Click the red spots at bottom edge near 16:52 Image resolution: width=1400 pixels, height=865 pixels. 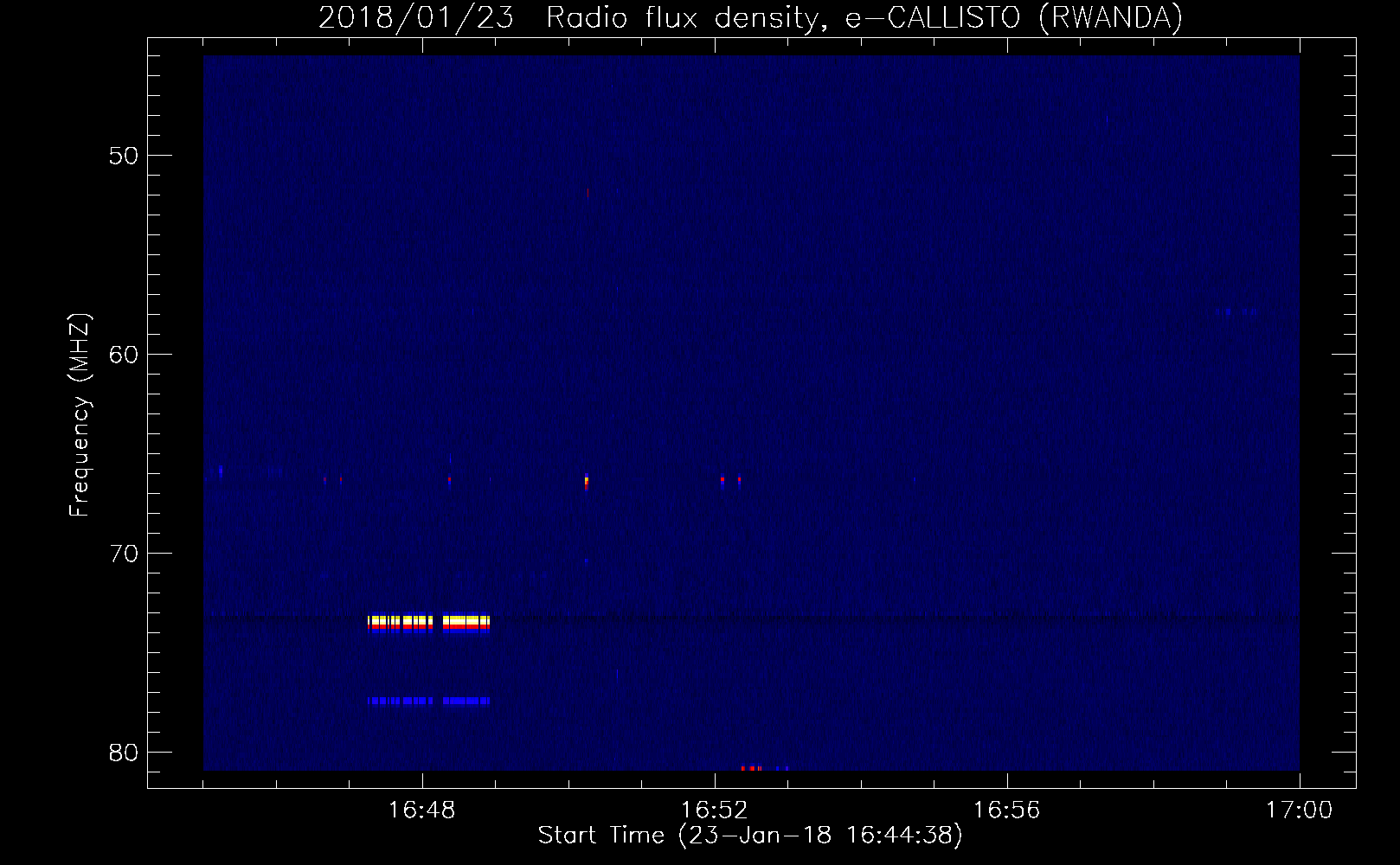(751, 768)
